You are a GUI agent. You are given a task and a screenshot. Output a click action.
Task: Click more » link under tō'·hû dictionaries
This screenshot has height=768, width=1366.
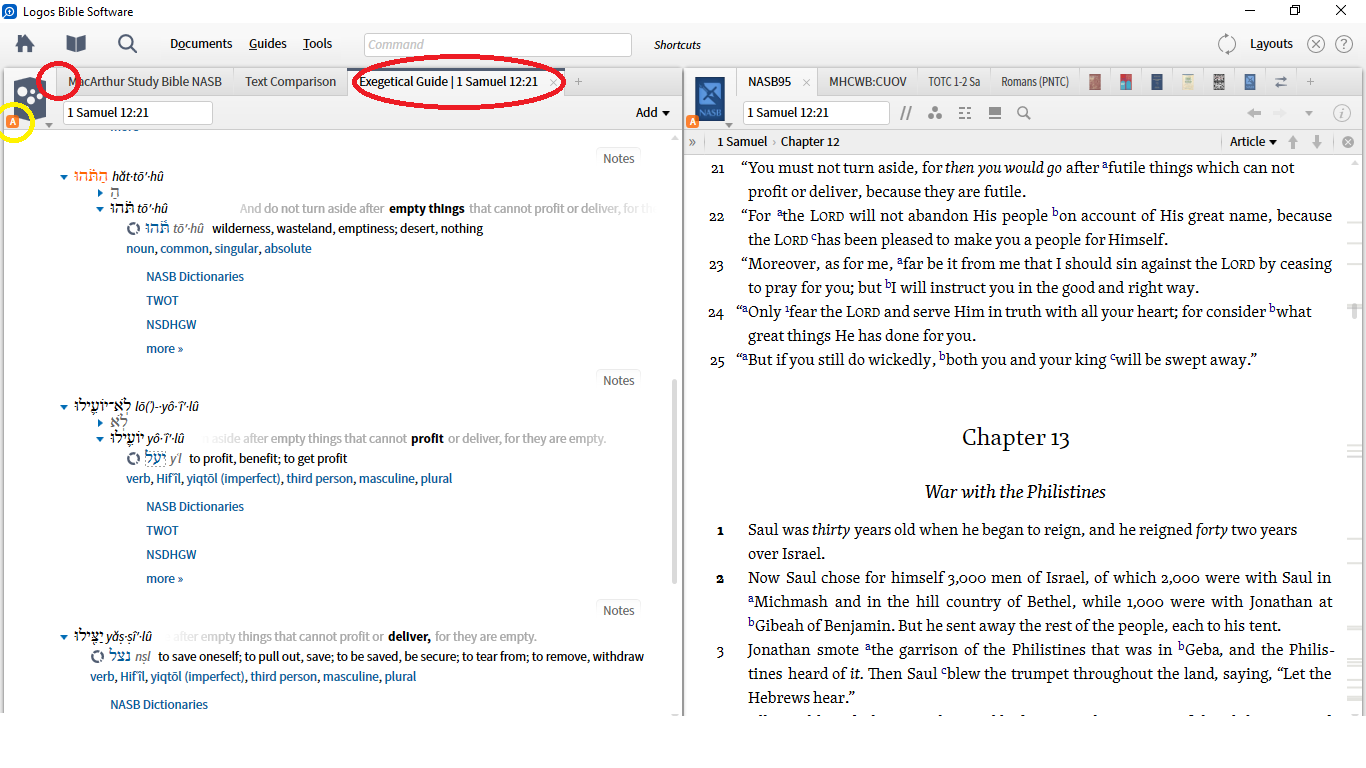click(165, 349)
